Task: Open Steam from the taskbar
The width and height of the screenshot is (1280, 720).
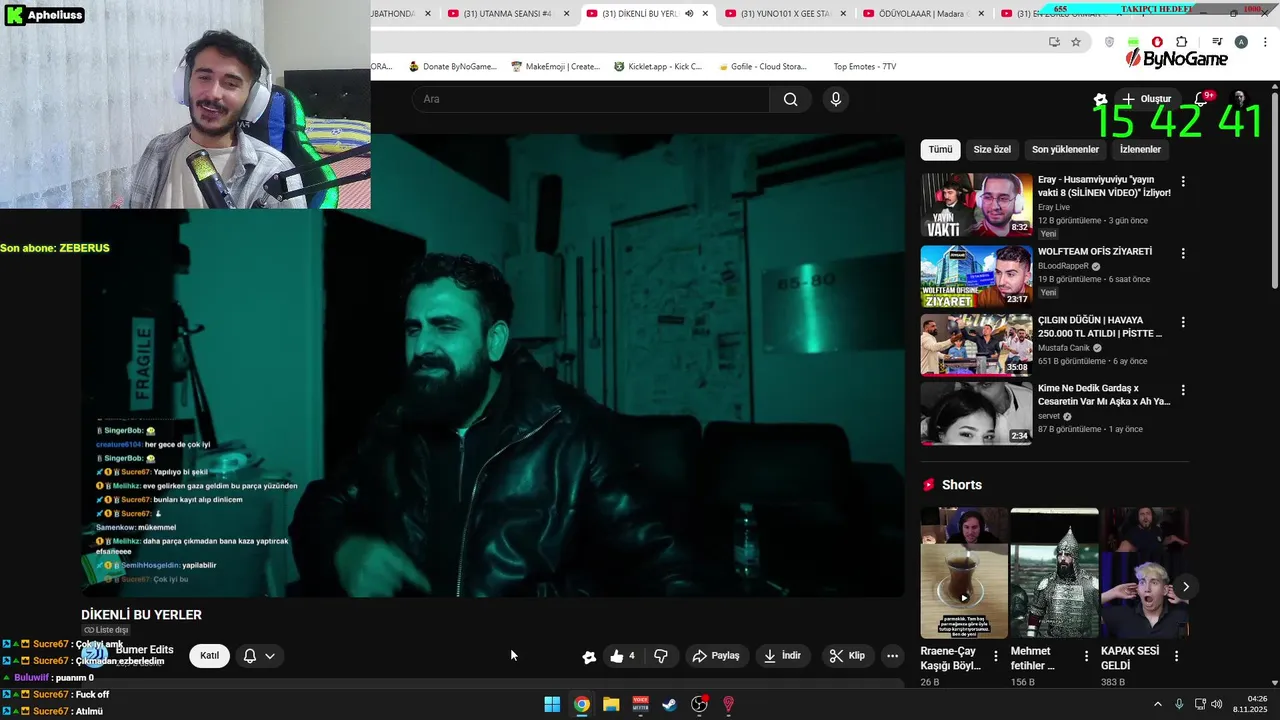Action: (x=670, y=704)
